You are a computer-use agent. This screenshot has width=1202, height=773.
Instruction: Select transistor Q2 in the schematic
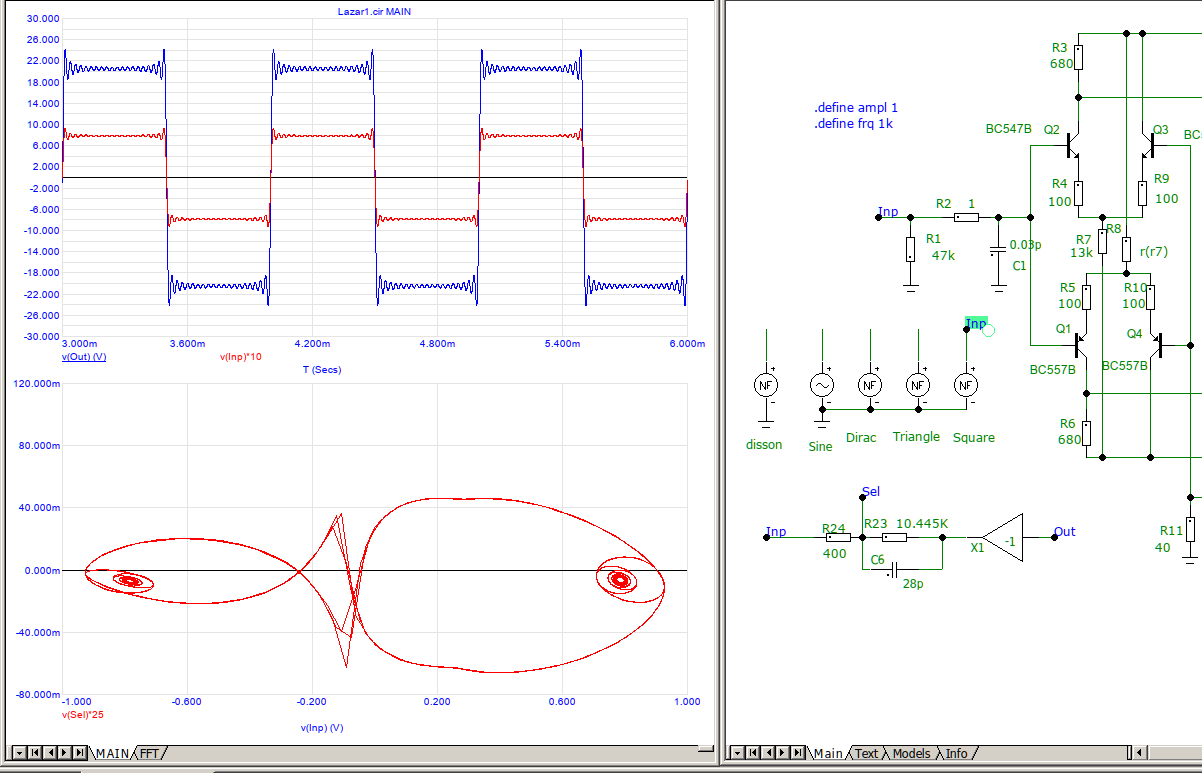pos(1073,146)
